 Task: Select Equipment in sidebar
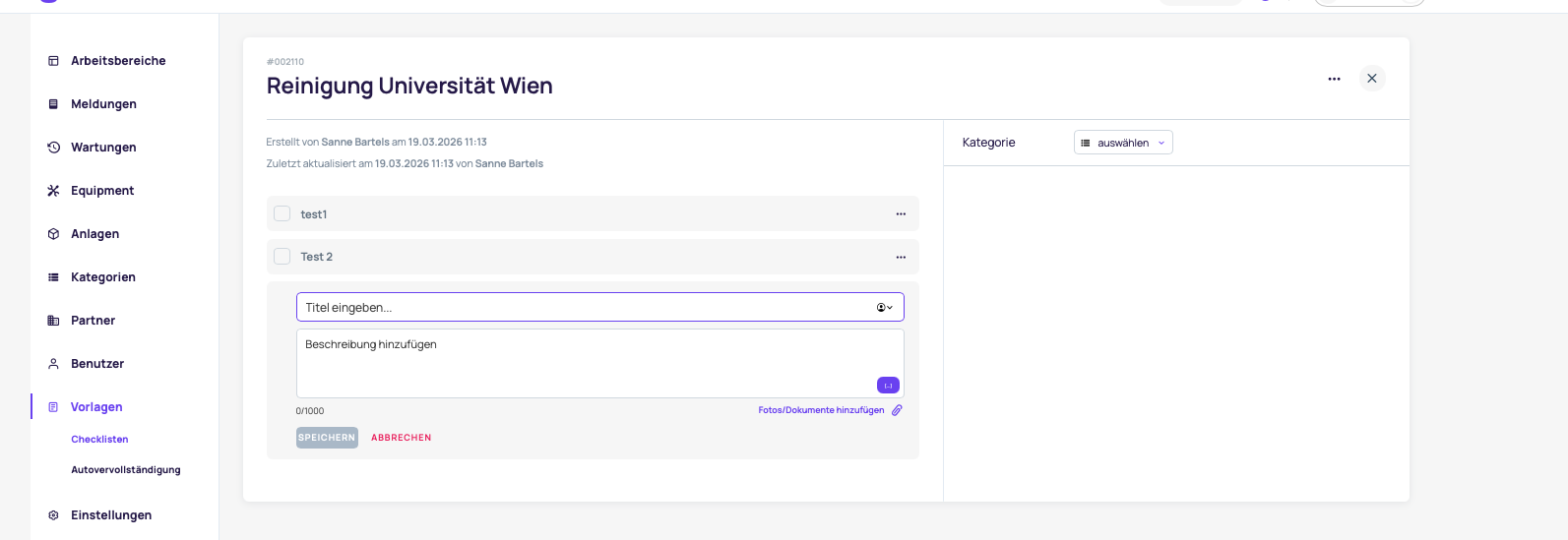click(x=102, y=191)
